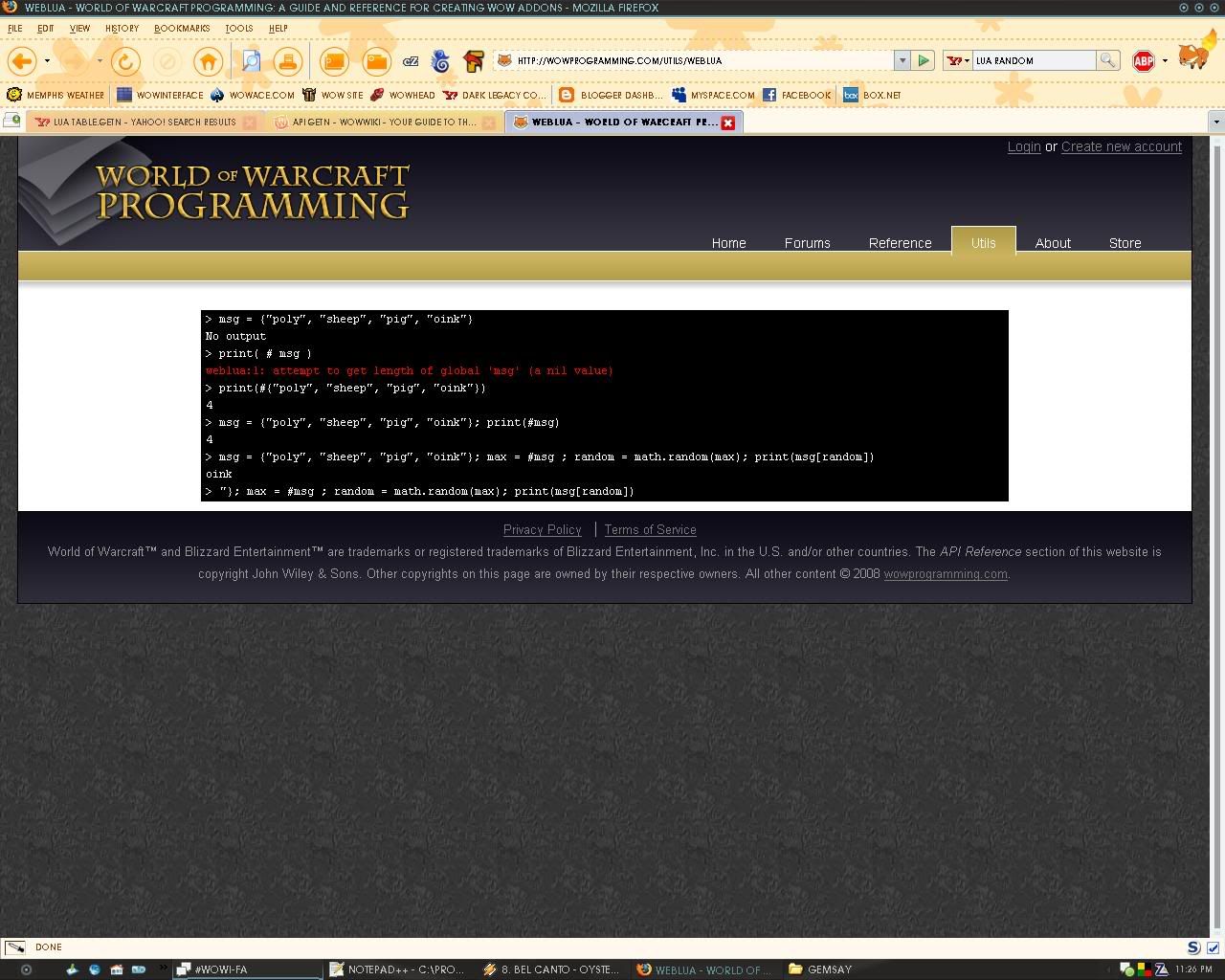This screenshot has height=980, width=1225.
Task: Open the new tab icon button
Action: 12,122
